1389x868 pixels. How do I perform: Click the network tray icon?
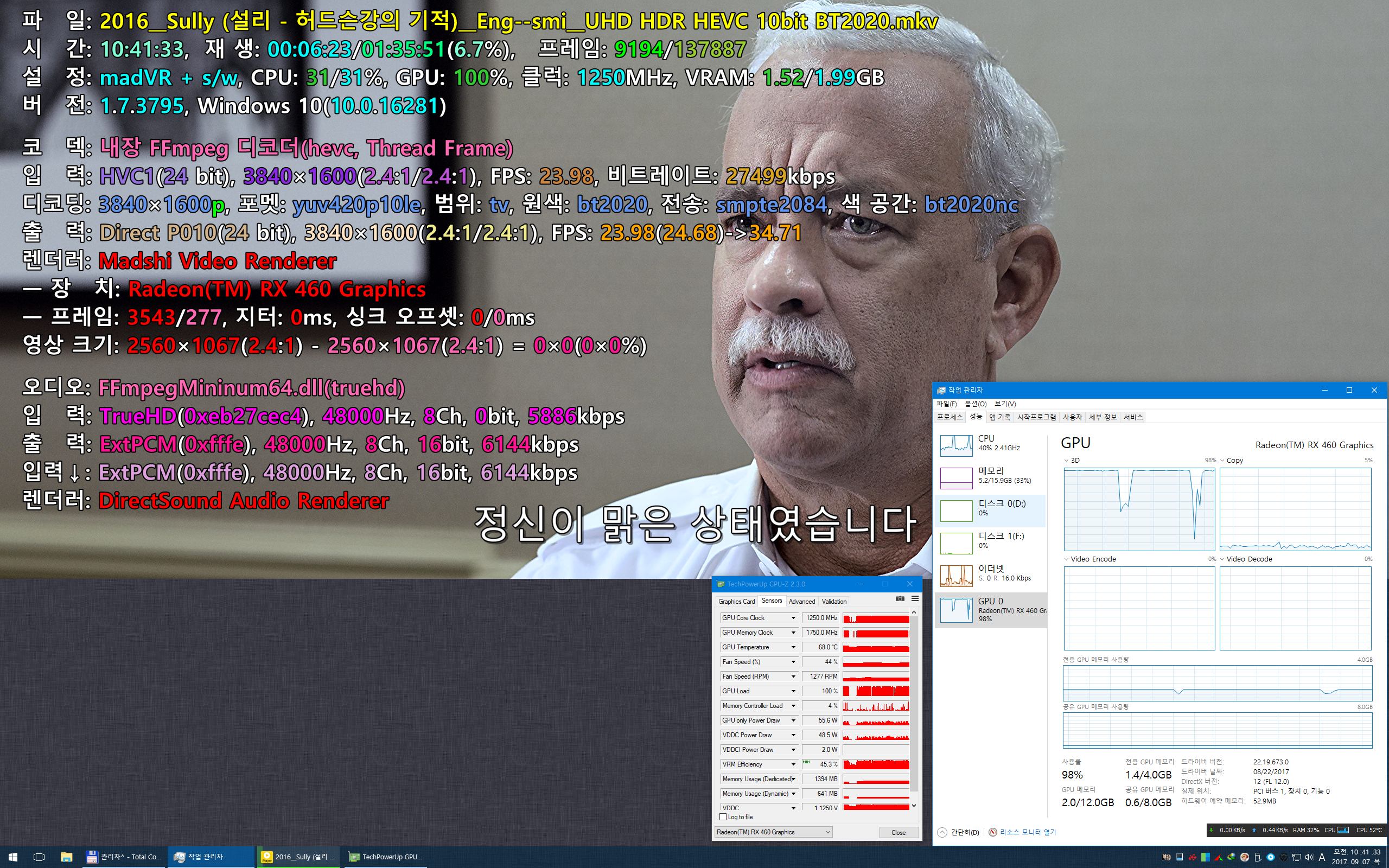pos(1297,857)
